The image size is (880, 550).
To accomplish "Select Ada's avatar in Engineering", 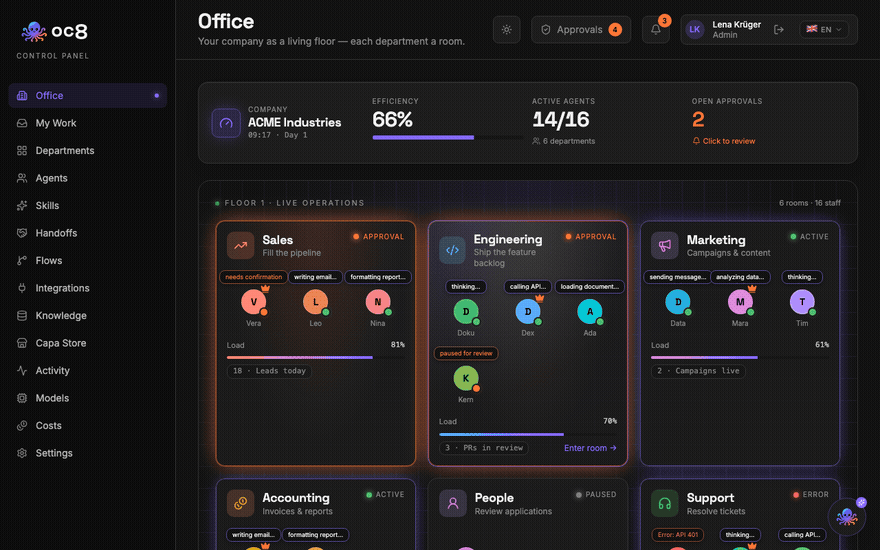I will (590, 311).
